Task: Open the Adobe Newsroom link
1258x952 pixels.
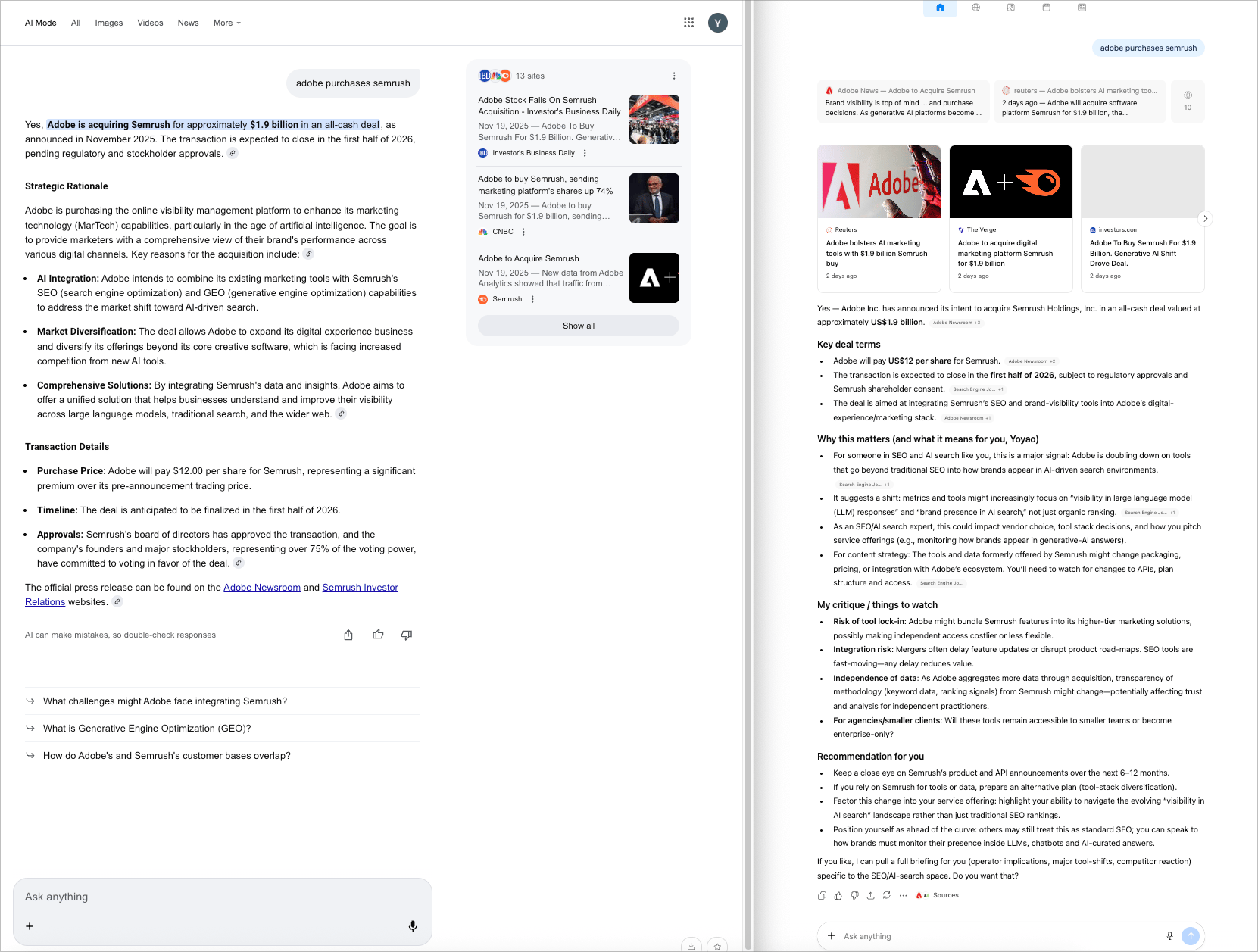Action: [x=262, y=588]
